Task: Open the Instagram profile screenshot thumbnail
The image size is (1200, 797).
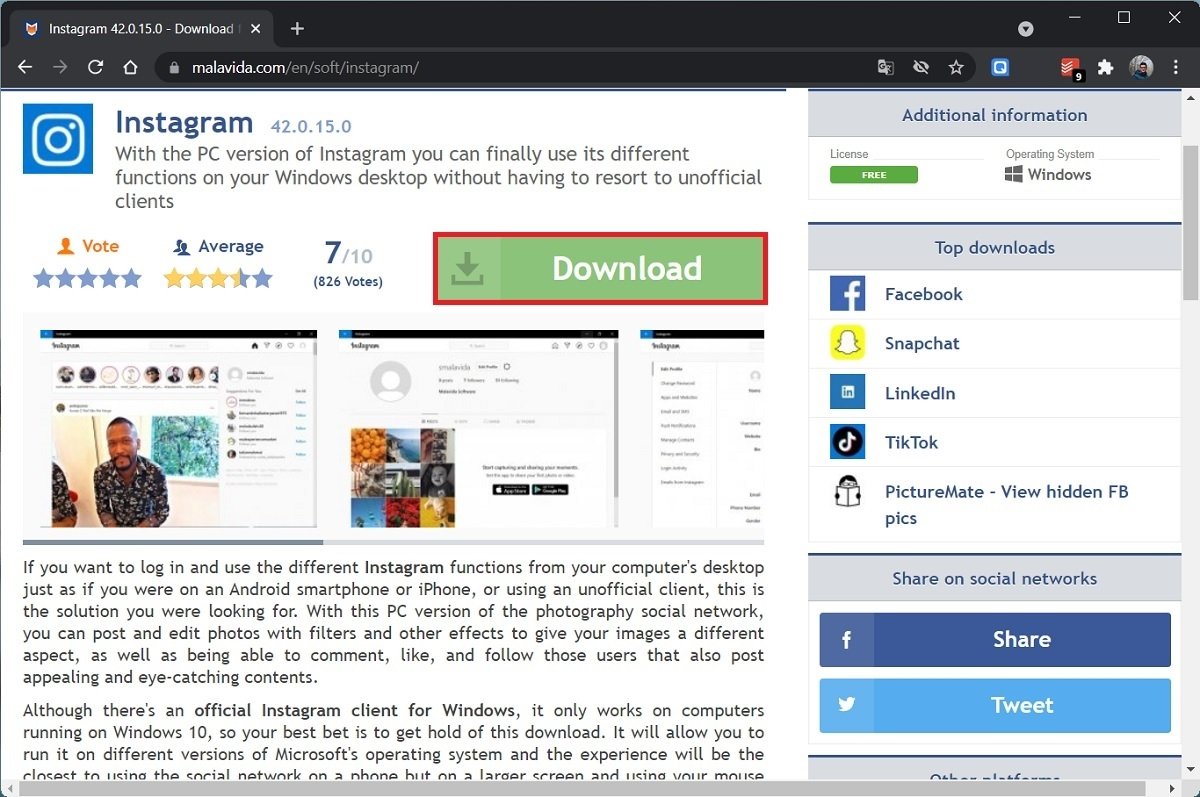Action: coord(478,427)
